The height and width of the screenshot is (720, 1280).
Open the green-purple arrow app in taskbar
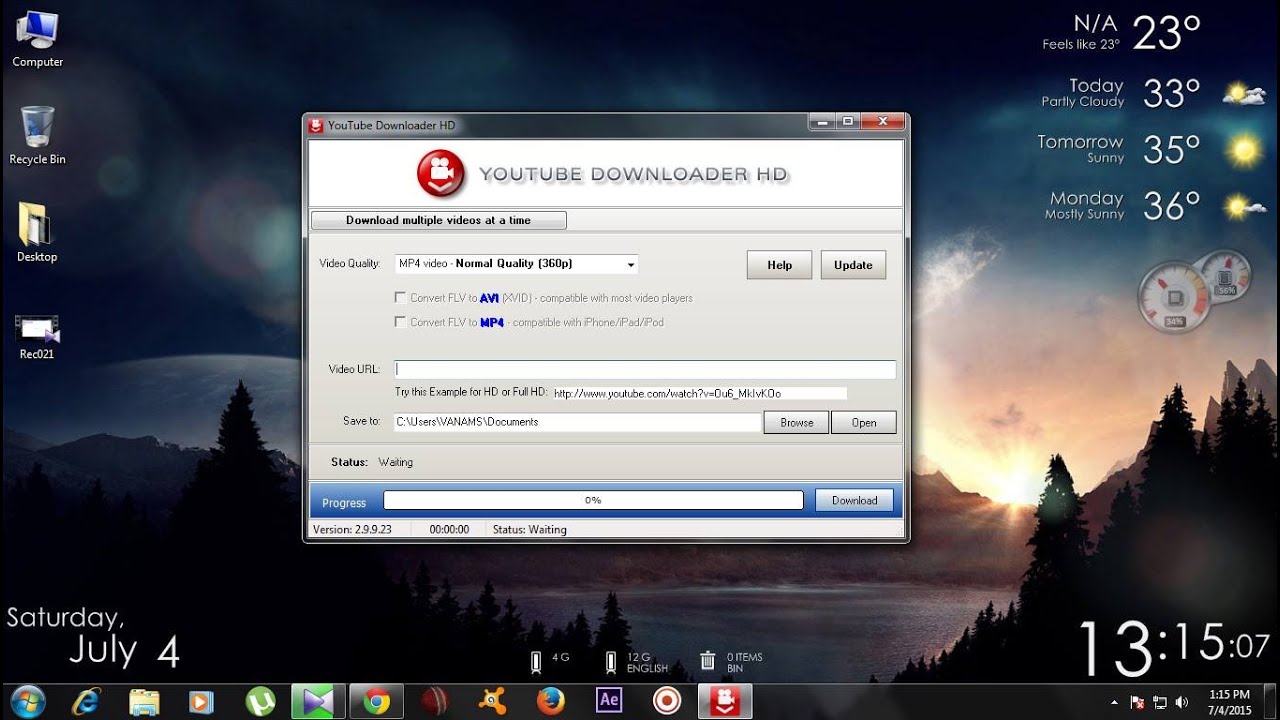pos(319,702)
